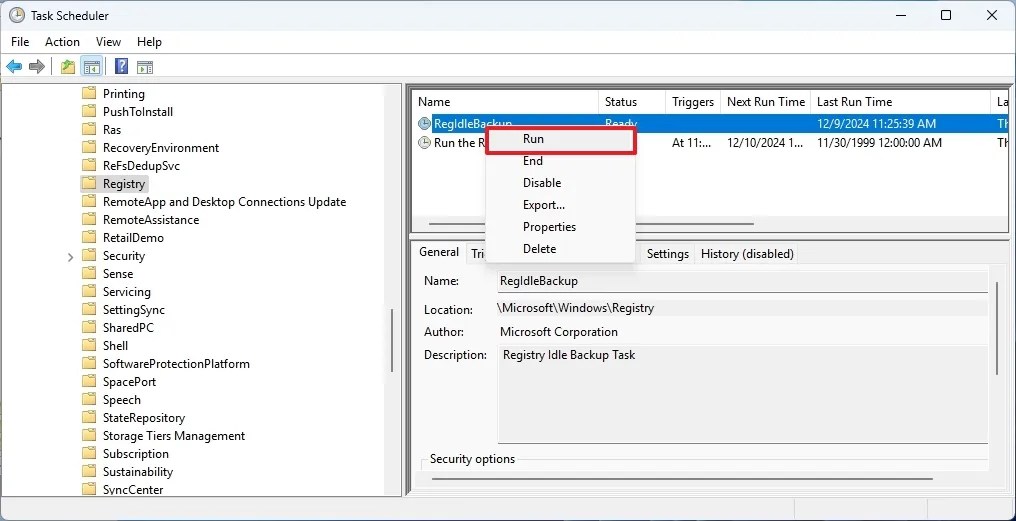Click the Description box with Registry Idle Backup Task
Viewport: 1016px width, 521px height.
[743, 394]
